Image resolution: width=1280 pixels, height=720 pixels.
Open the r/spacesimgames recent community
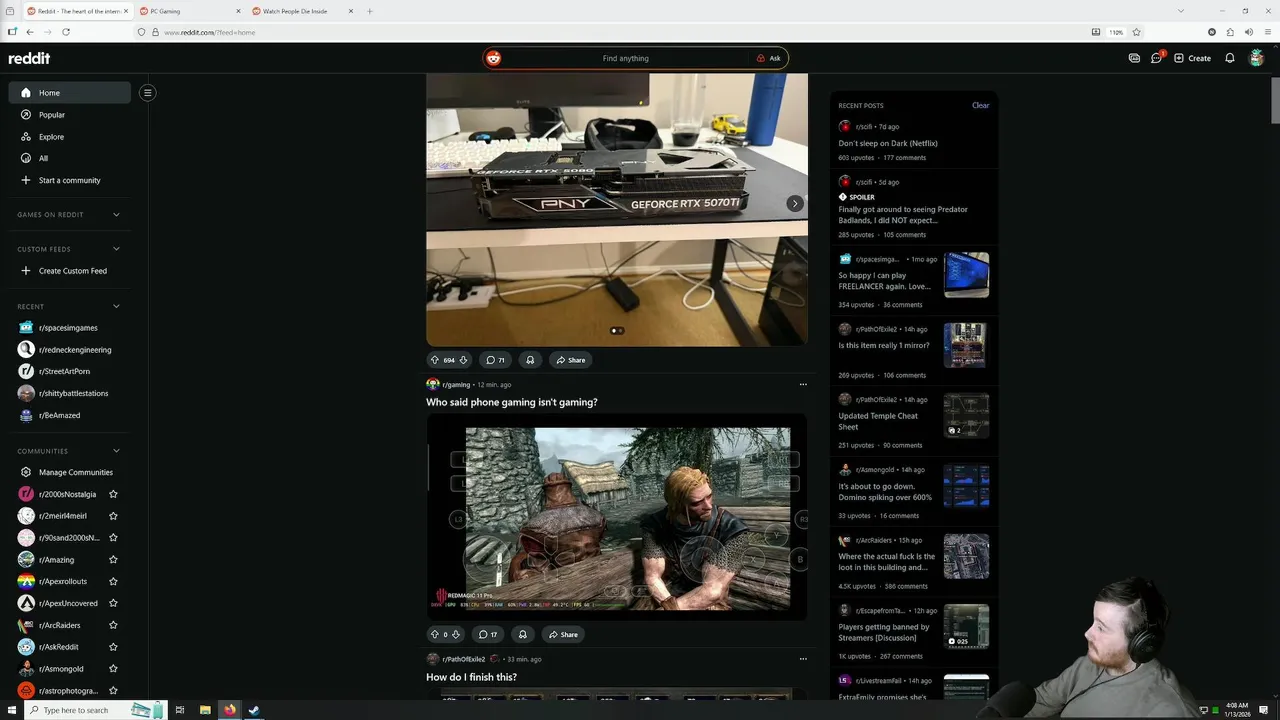coord(67,328)
